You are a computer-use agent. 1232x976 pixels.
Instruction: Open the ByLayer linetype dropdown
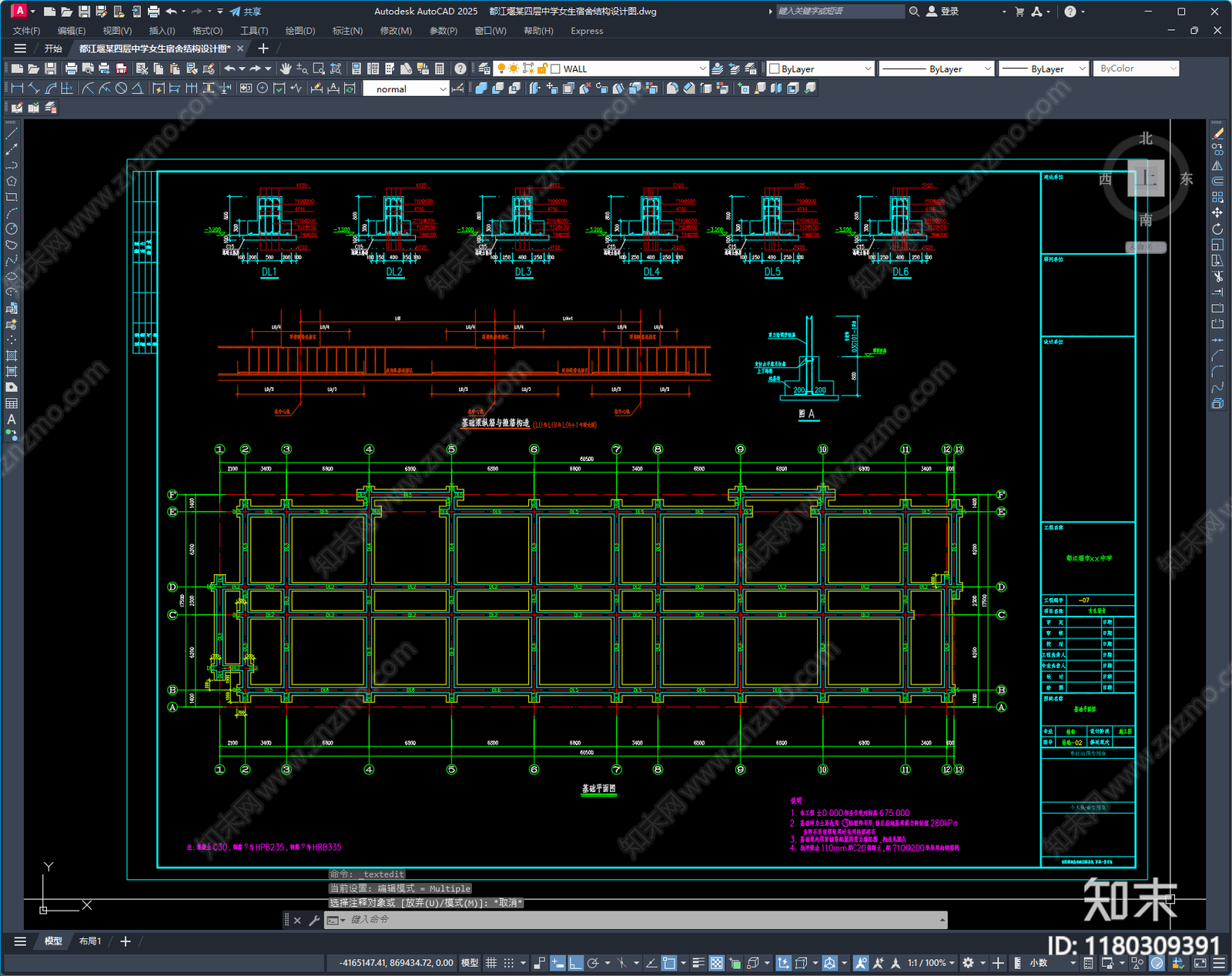[988, 69]
